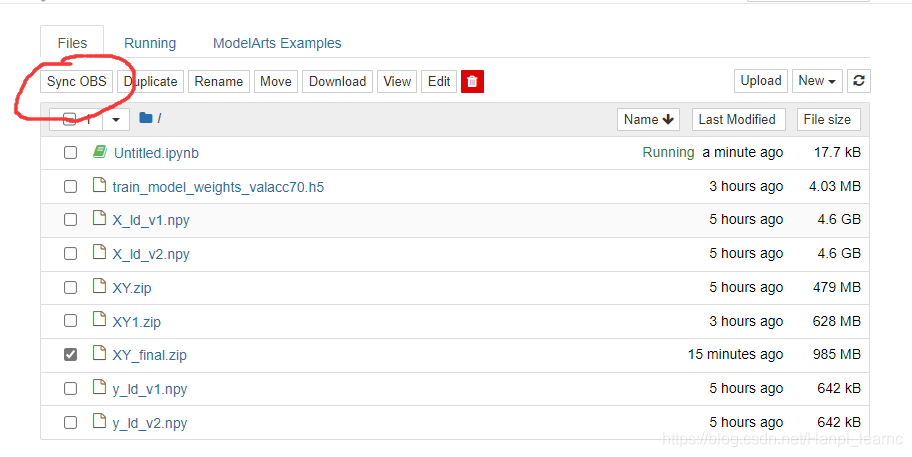Open the selection dropdown caret in the header
912x457 pixels.
tap(116, 120)
